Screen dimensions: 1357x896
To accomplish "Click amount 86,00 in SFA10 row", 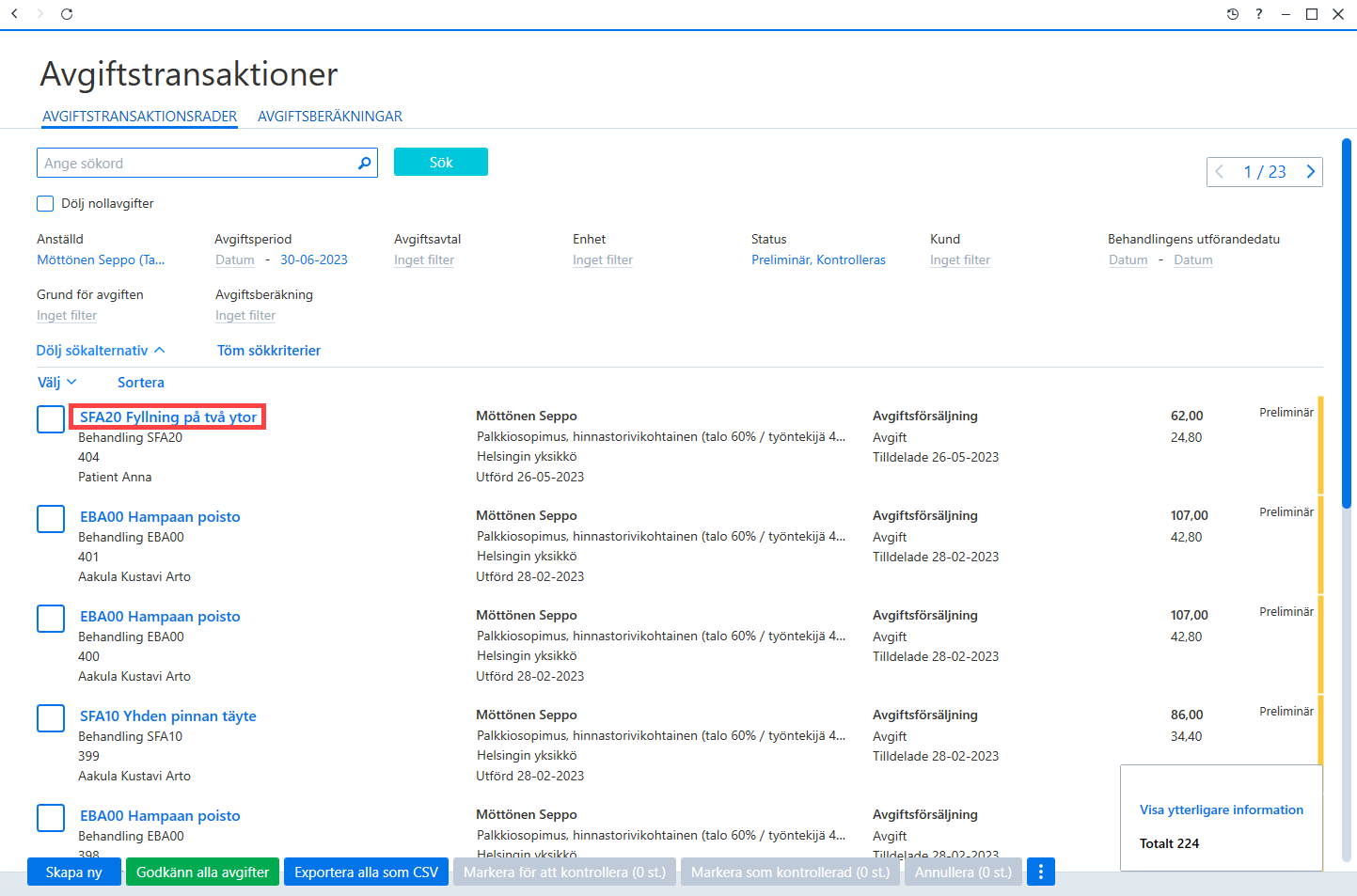I will click(1187, 715).
